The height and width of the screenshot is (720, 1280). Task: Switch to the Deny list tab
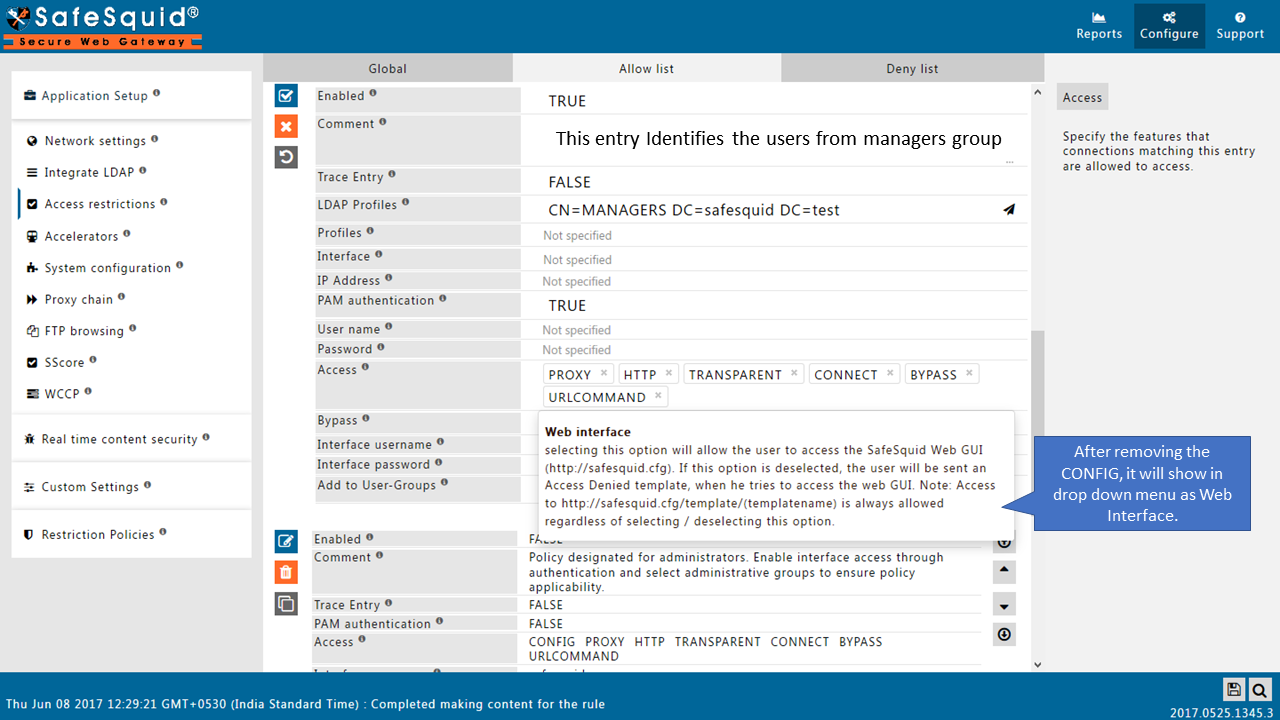[x=912, y=68]
